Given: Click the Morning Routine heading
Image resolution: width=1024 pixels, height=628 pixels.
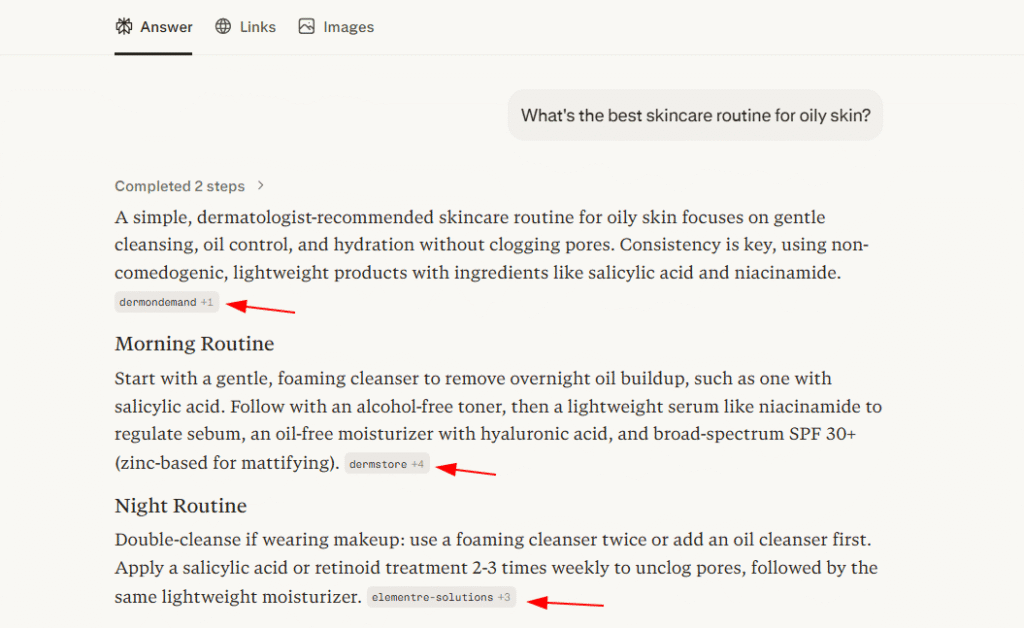Looking at the screenshot, I should [194, 344].
